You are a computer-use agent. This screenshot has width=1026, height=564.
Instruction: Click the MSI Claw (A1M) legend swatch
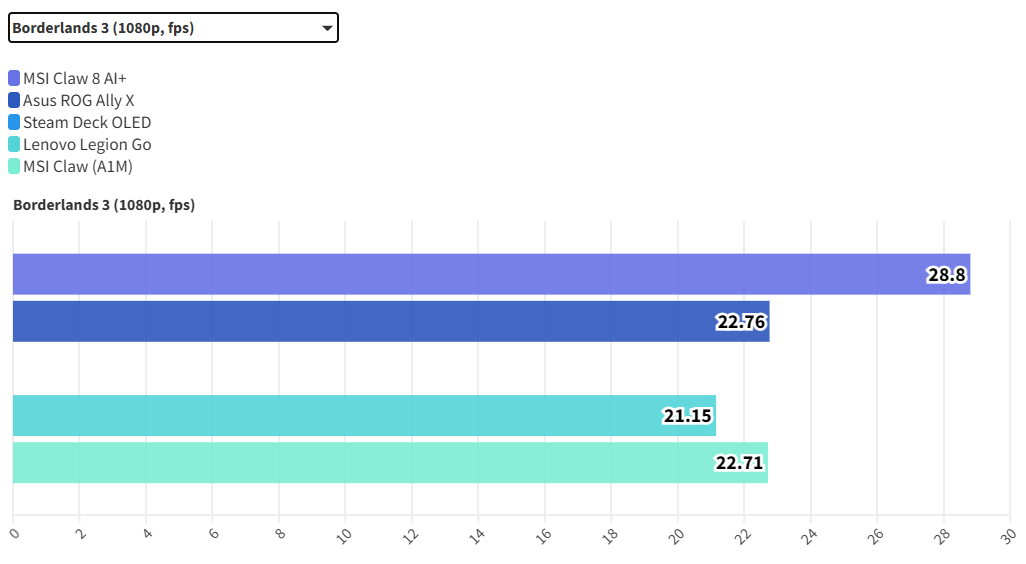click(x=14, y=166)
